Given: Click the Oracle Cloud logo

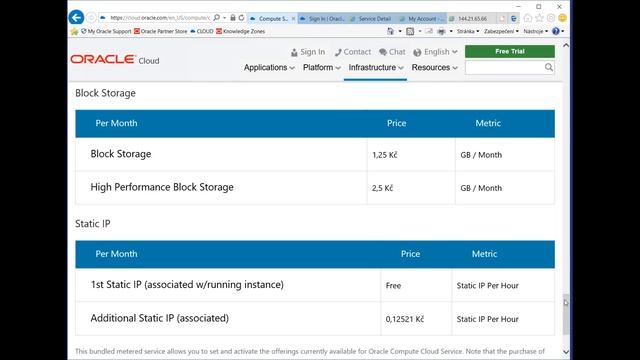Looking at the screenshot, I should (x=115, y=60).
